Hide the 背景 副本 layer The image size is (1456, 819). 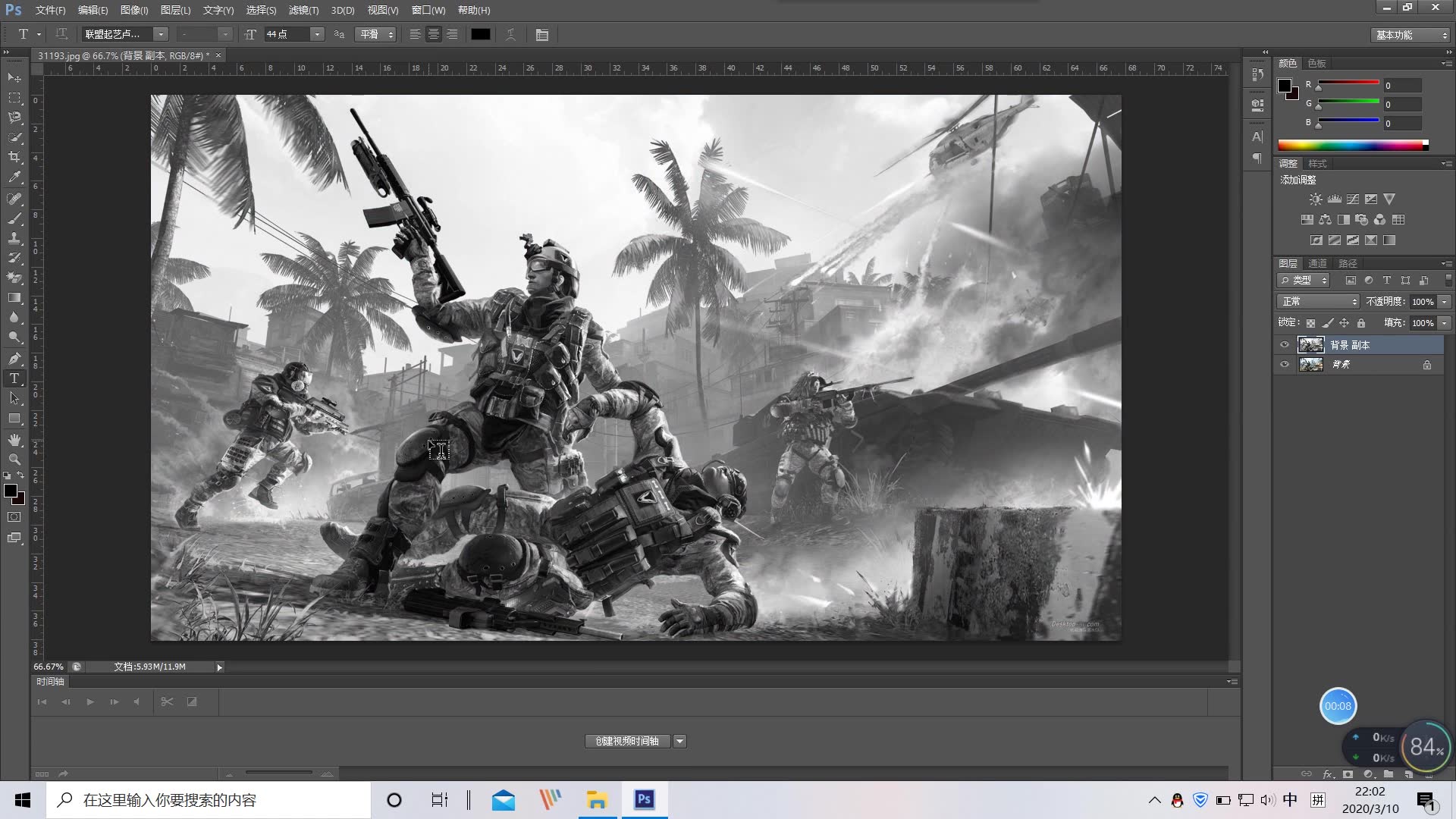[x=1285, y=345]
